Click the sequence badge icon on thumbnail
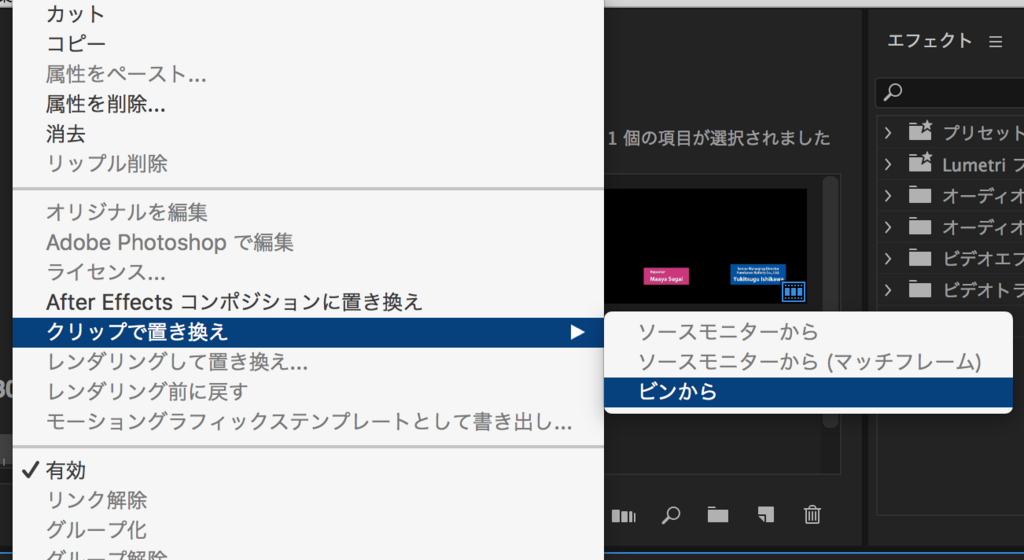This screenshot has height=560, width=1024. (793, 292)
